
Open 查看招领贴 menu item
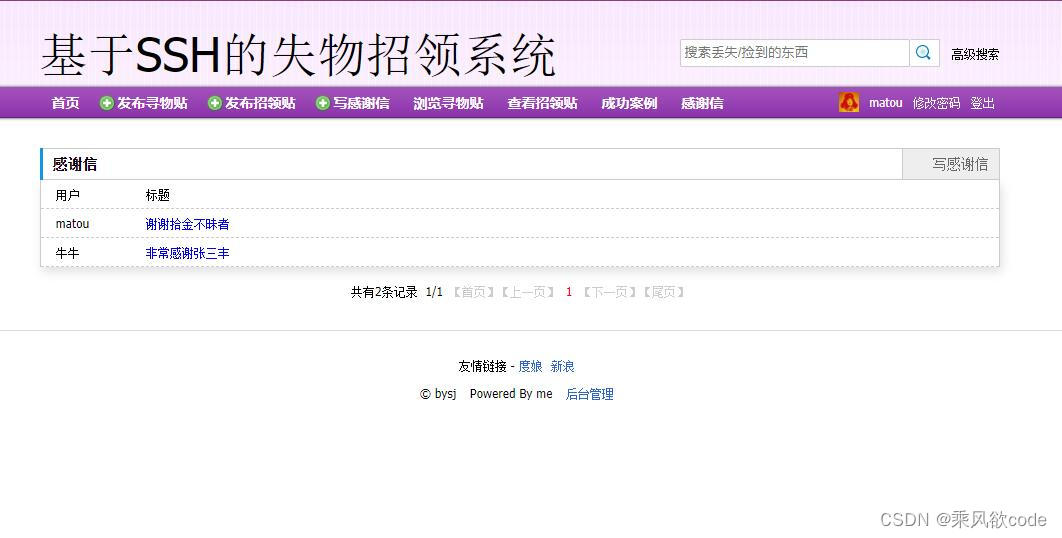click(543, 103)
